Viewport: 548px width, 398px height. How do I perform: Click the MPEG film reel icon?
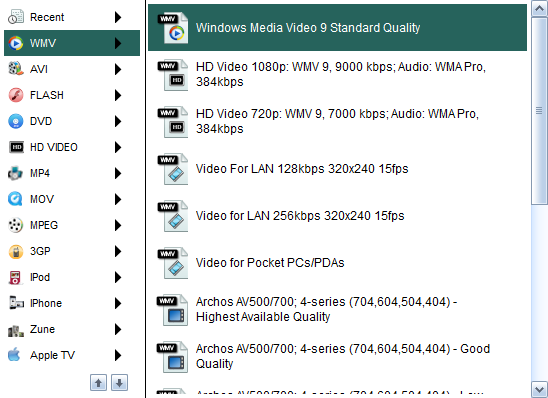[x=16, y=225]
